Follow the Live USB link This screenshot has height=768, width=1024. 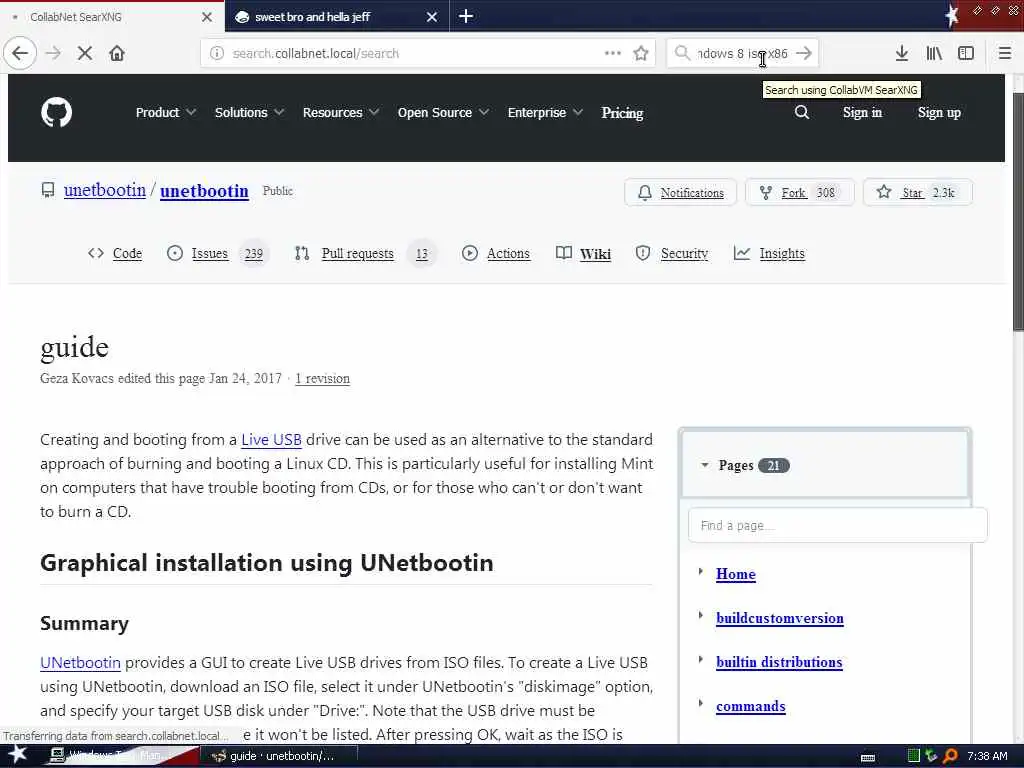coord(271,440)
